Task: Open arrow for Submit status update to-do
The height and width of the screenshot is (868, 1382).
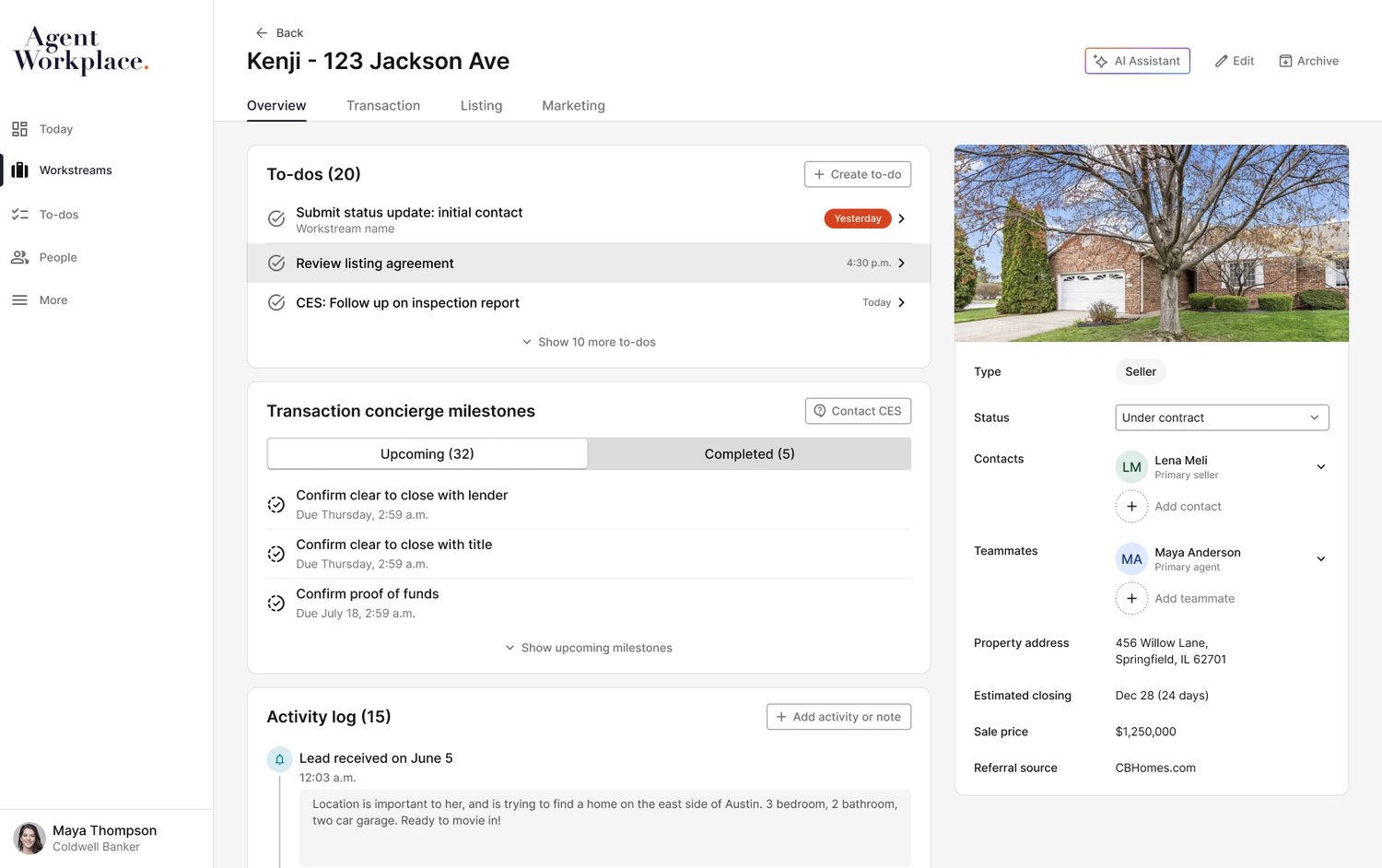Action: coord(902,218)
